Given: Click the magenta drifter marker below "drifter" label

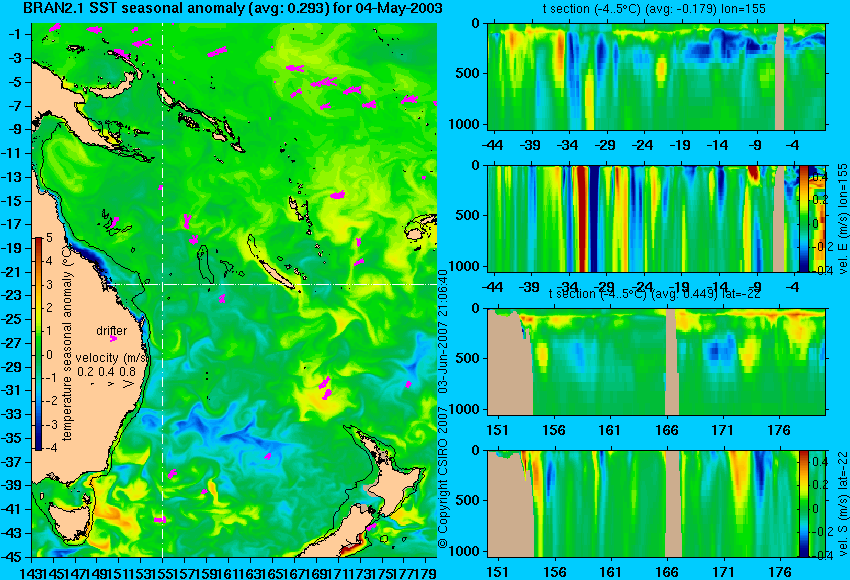Looking at the screenshot, I should pos(113,339).
